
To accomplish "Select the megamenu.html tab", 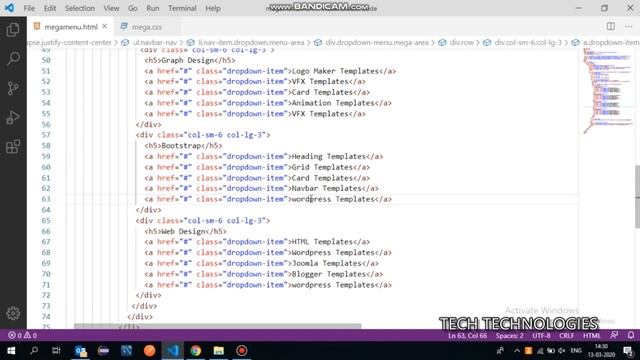I will click(71, 27).
